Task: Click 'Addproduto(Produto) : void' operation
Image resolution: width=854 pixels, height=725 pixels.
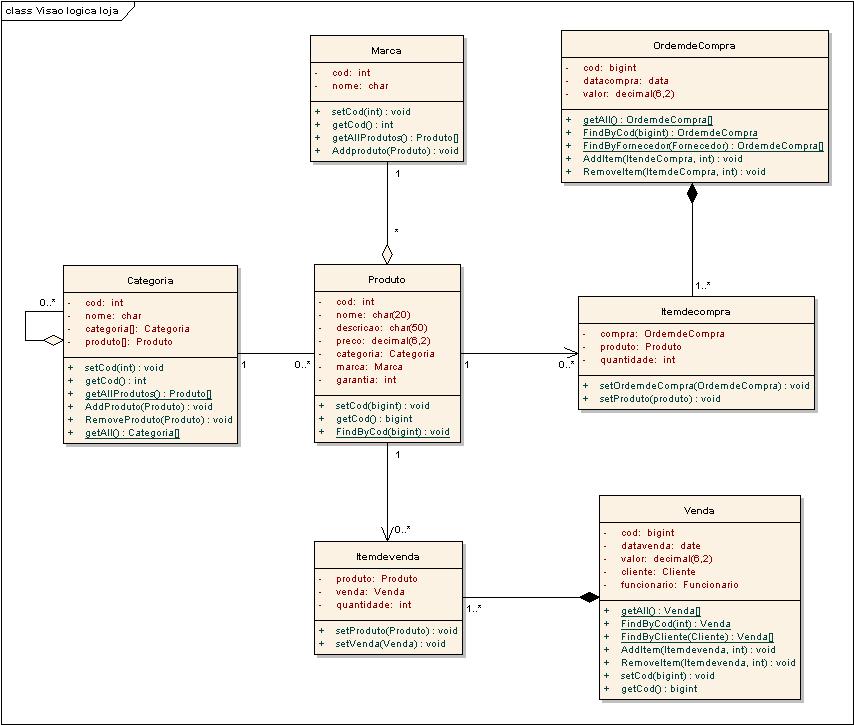Action: click(x=395, y=151)
